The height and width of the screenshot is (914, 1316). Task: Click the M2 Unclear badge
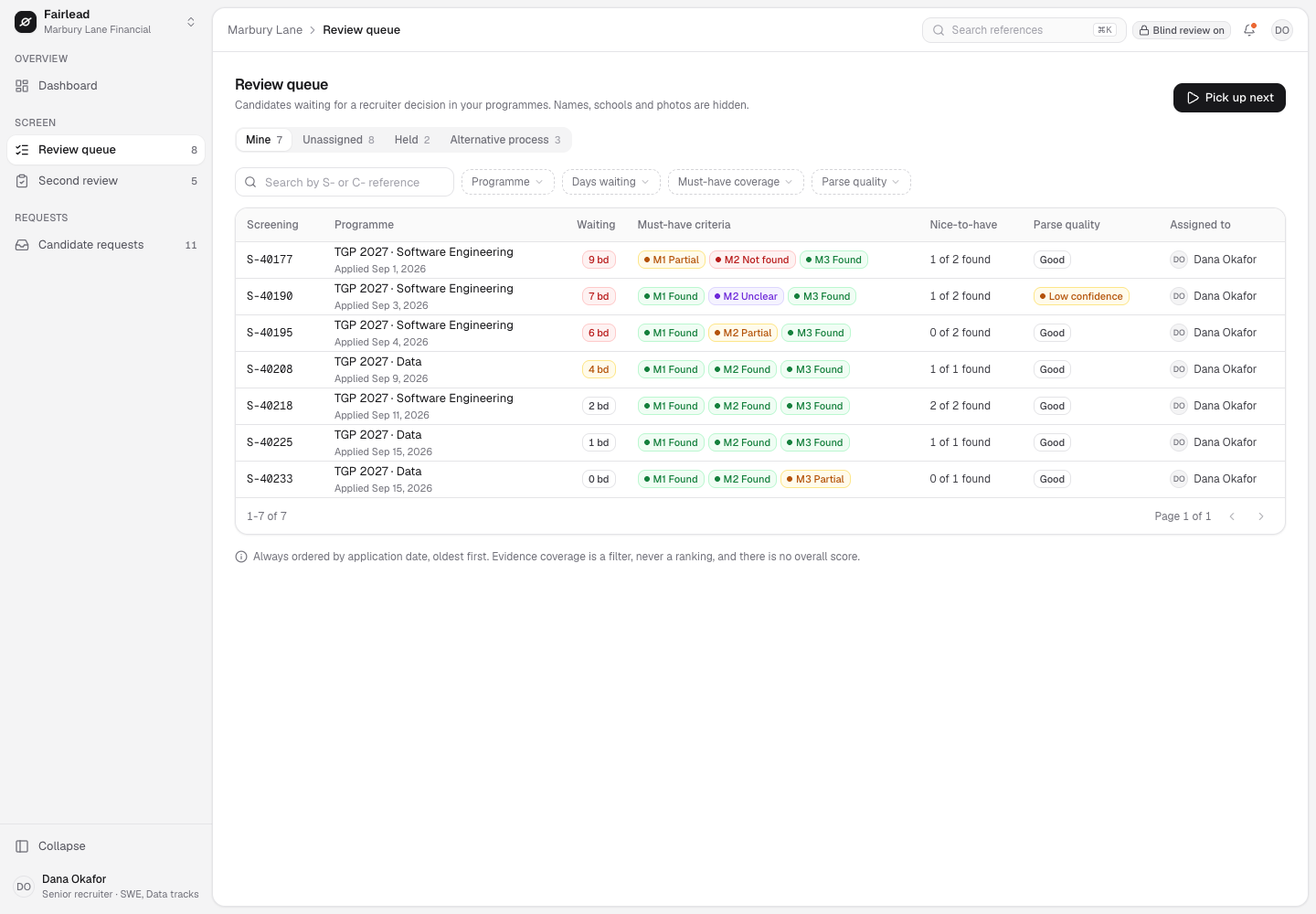coord(747,296)
